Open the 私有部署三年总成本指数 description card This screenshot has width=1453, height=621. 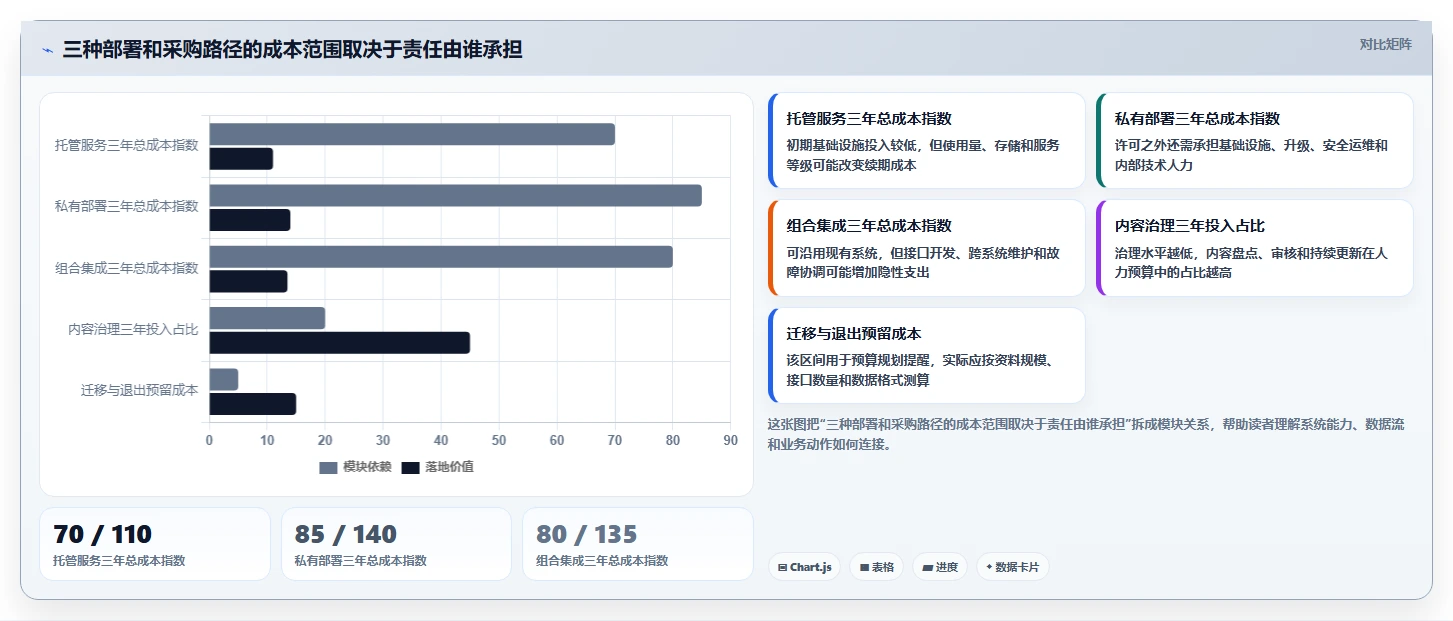pos(1255,141)
